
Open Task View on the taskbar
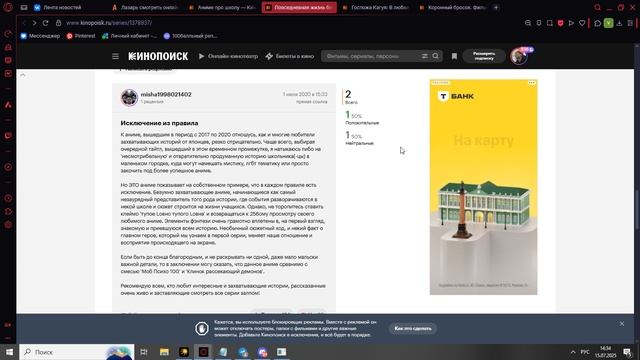click(144, 352)
